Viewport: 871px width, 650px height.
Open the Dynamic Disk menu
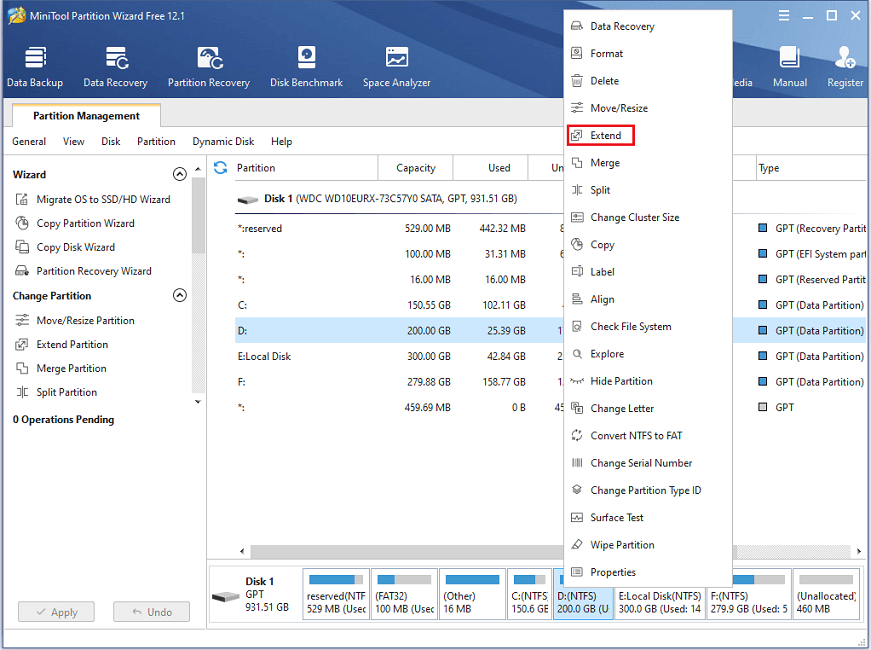(x=223, y=142)
